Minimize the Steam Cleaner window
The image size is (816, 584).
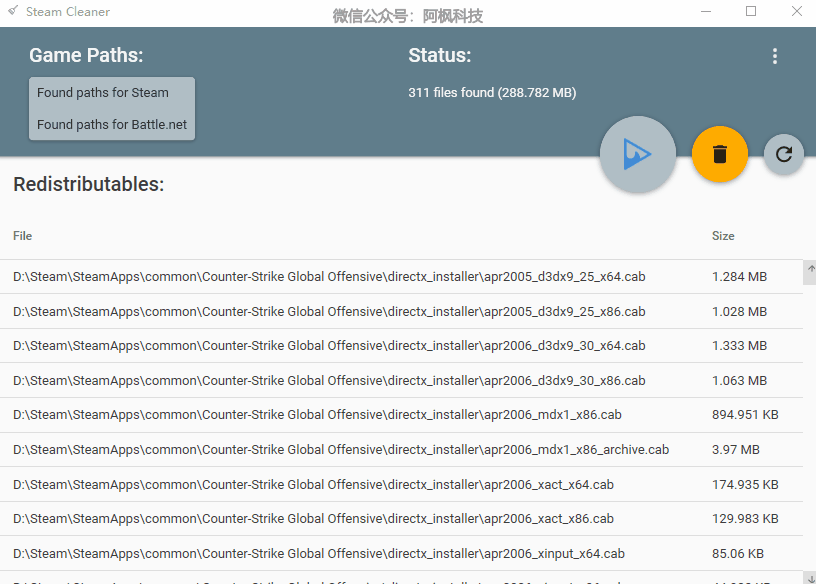tap(706, 11)
